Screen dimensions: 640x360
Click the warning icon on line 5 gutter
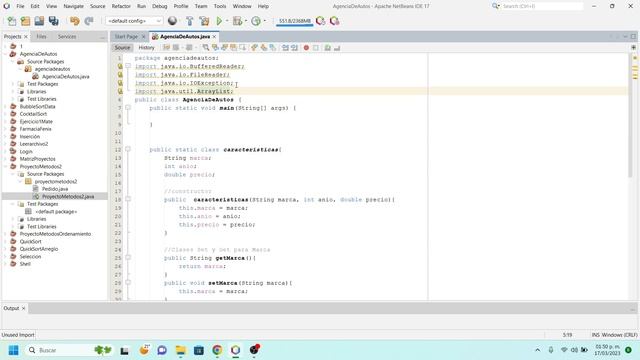(120, 91)
